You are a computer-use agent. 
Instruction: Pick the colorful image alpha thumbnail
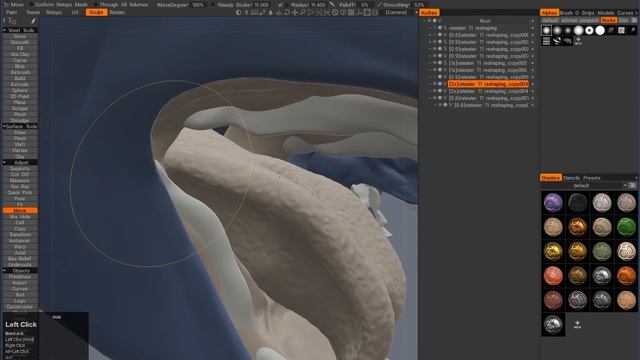coord(621,30)
